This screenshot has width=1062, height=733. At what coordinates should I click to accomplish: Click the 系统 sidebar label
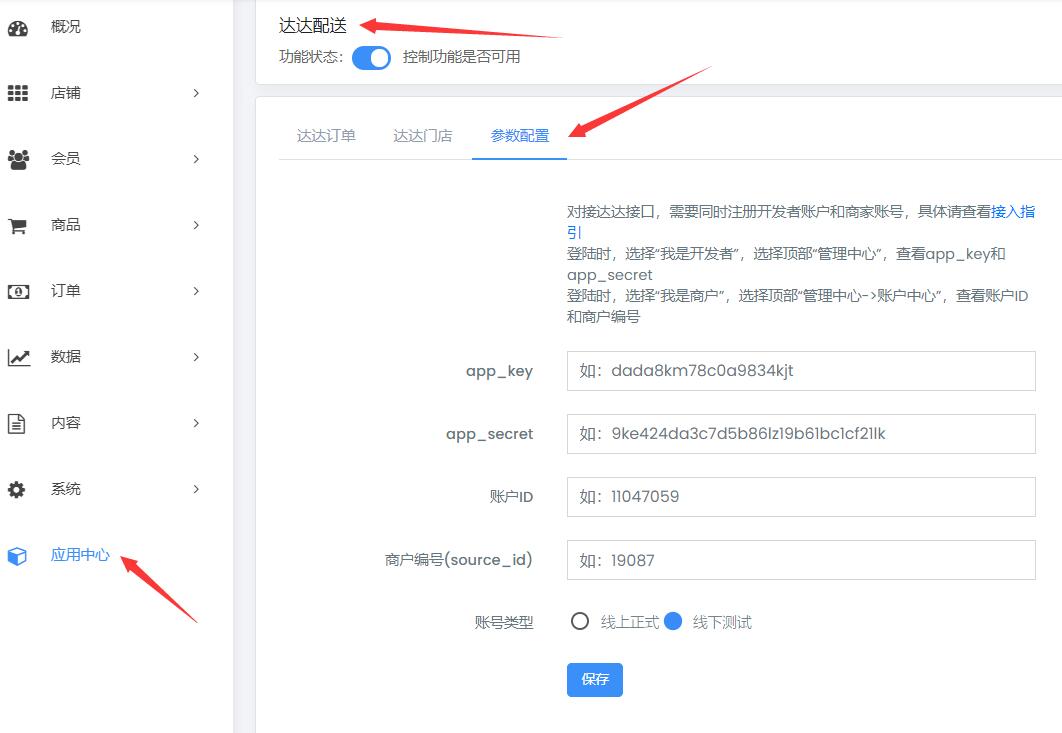click(x=66, y=488)
